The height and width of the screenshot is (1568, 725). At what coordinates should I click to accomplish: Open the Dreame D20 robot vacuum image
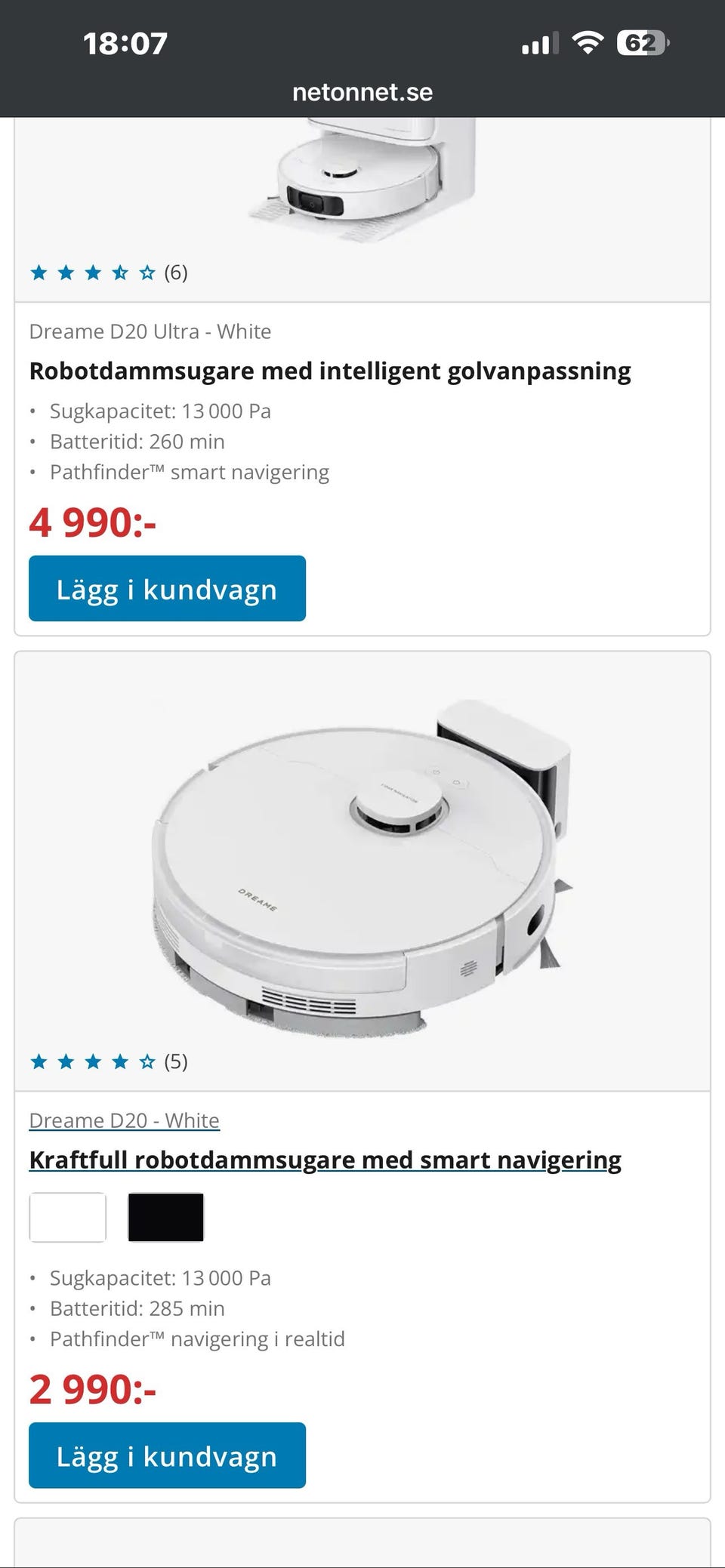coord(362,866)
